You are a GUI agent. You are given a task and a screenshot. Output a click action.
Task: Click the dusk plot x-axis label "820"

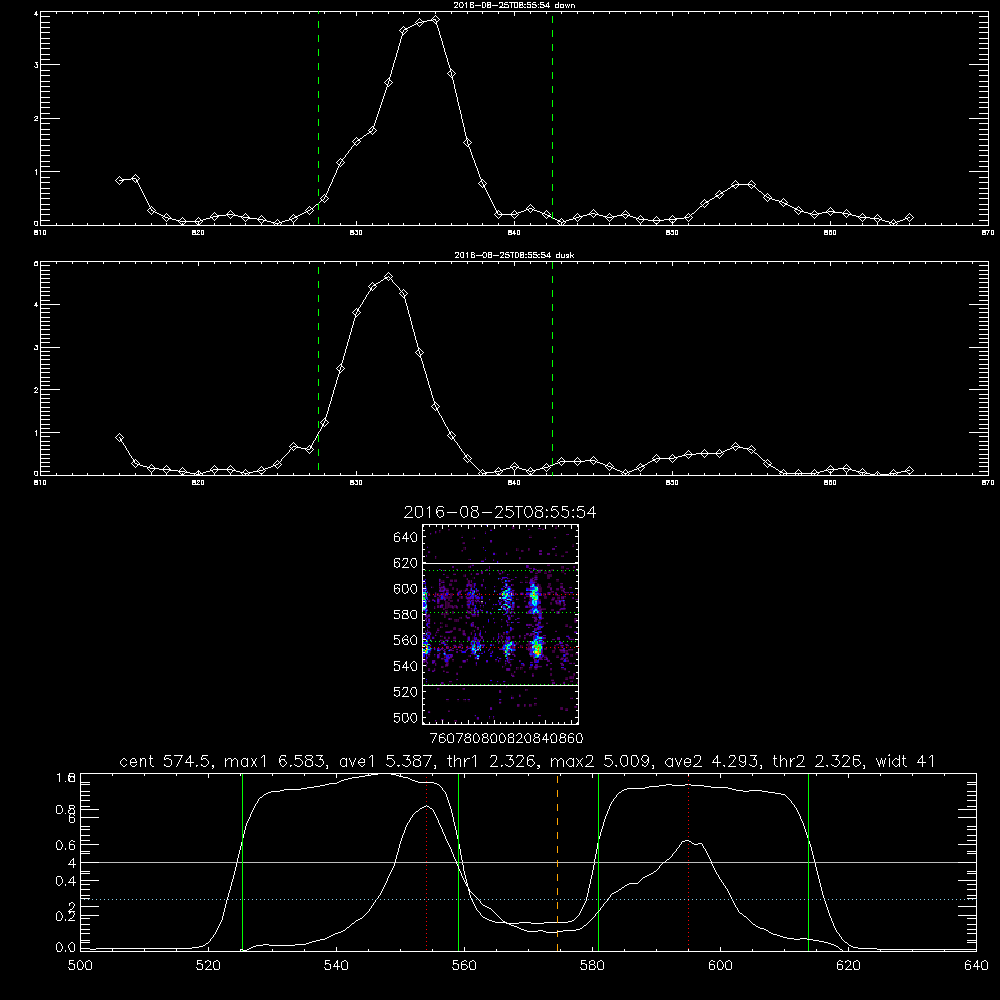pyautogui.click(x=198, y=483)
